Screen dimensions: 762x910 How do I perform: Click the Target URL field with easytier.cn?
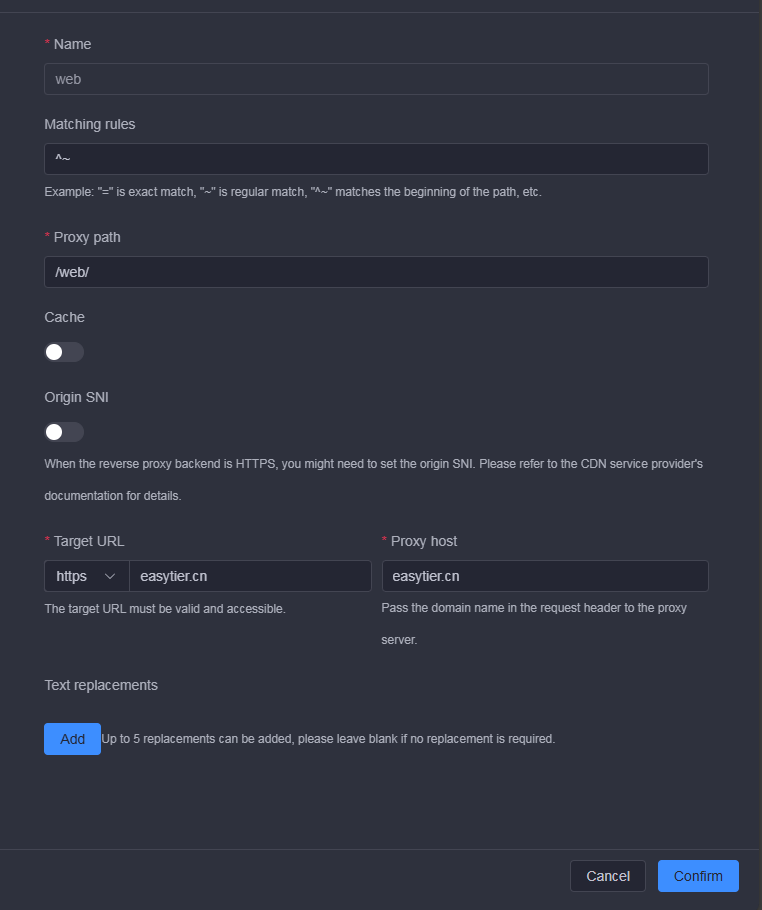tap(250, 576)
